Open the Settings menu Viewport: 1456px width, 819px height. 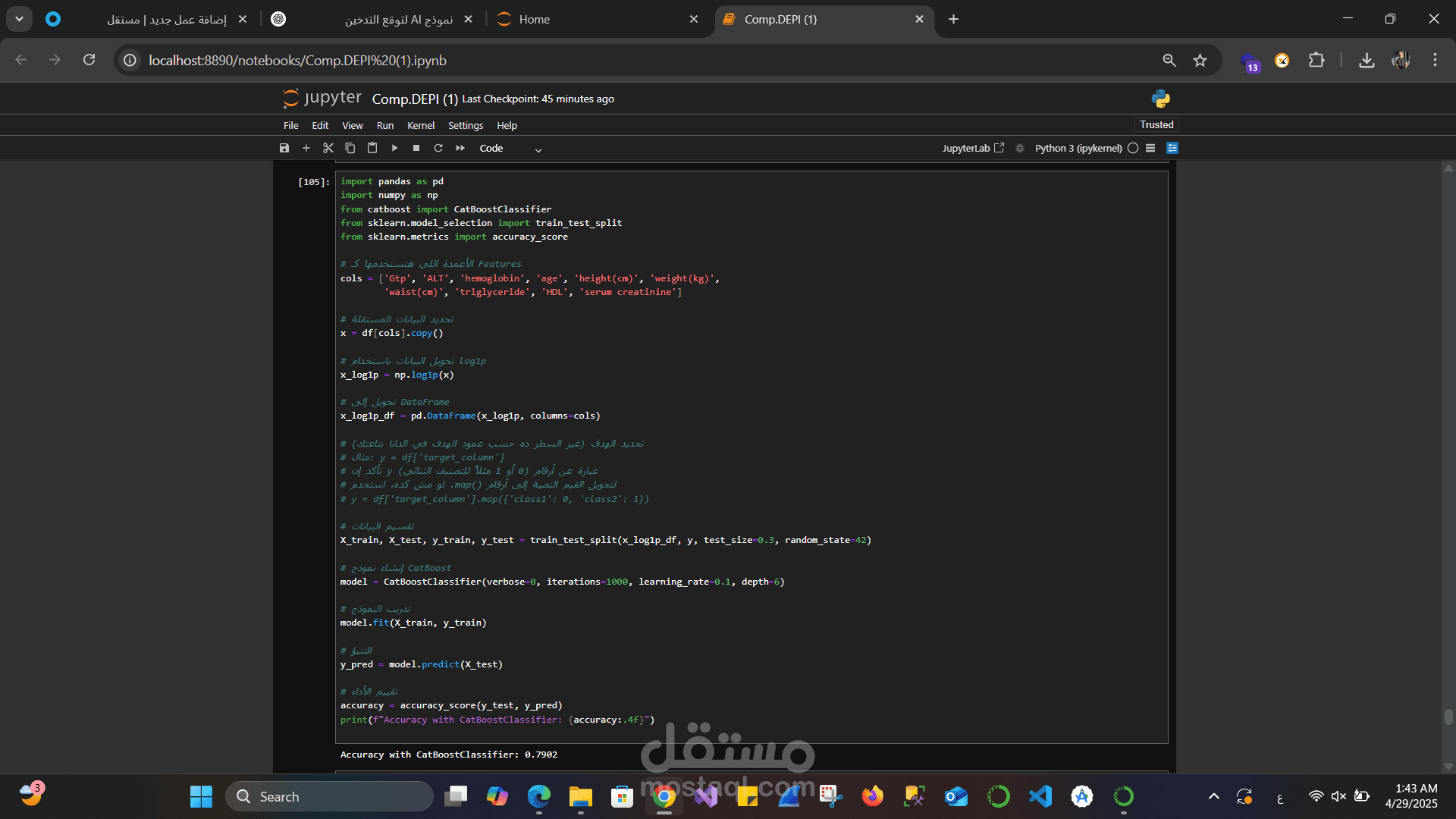point(465,125)
